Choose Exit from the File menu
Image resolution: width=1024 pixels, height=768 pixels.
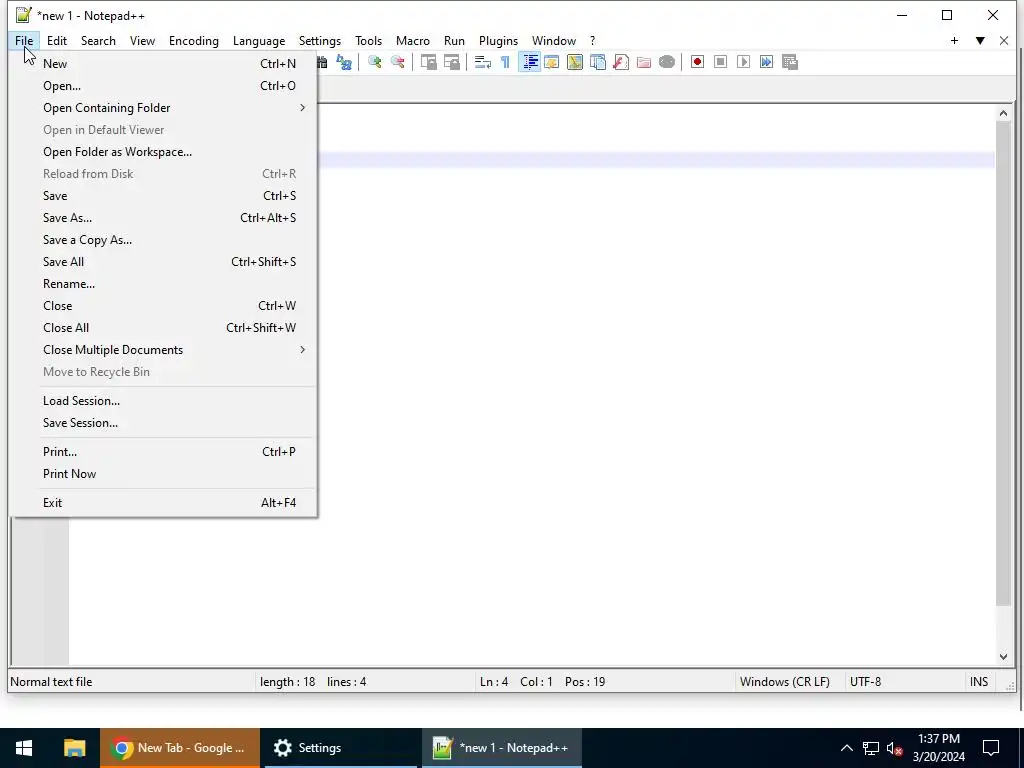[x=163, y=503]
